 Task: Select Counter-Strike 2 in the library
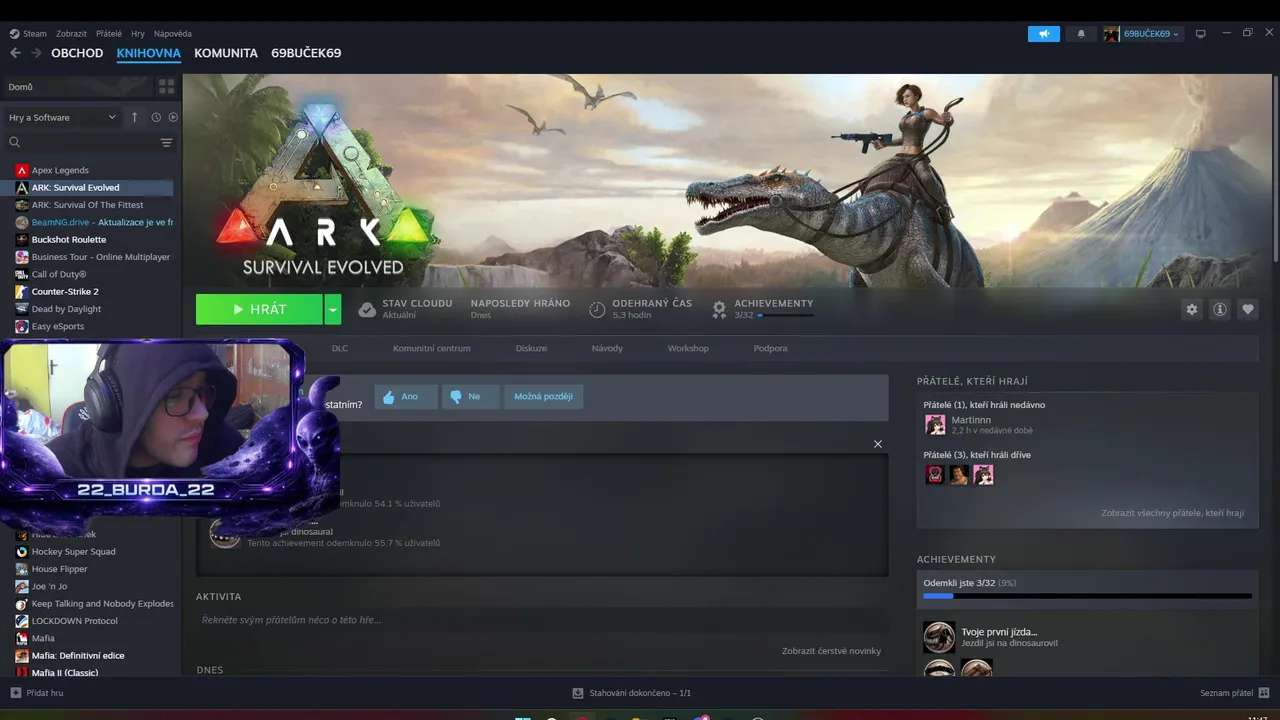(x=65, y=292)
